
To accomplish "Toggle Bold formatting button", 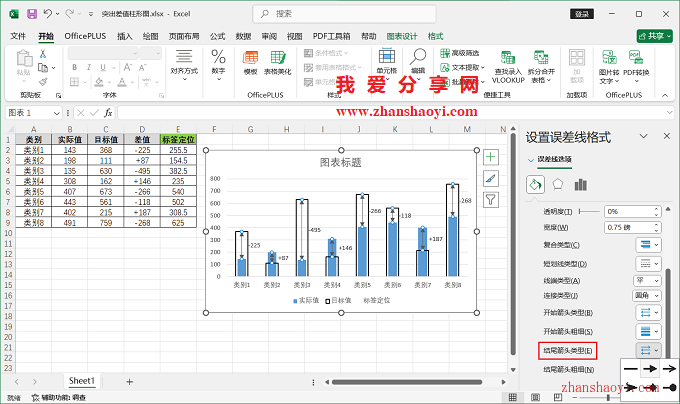I will point(75,68).
